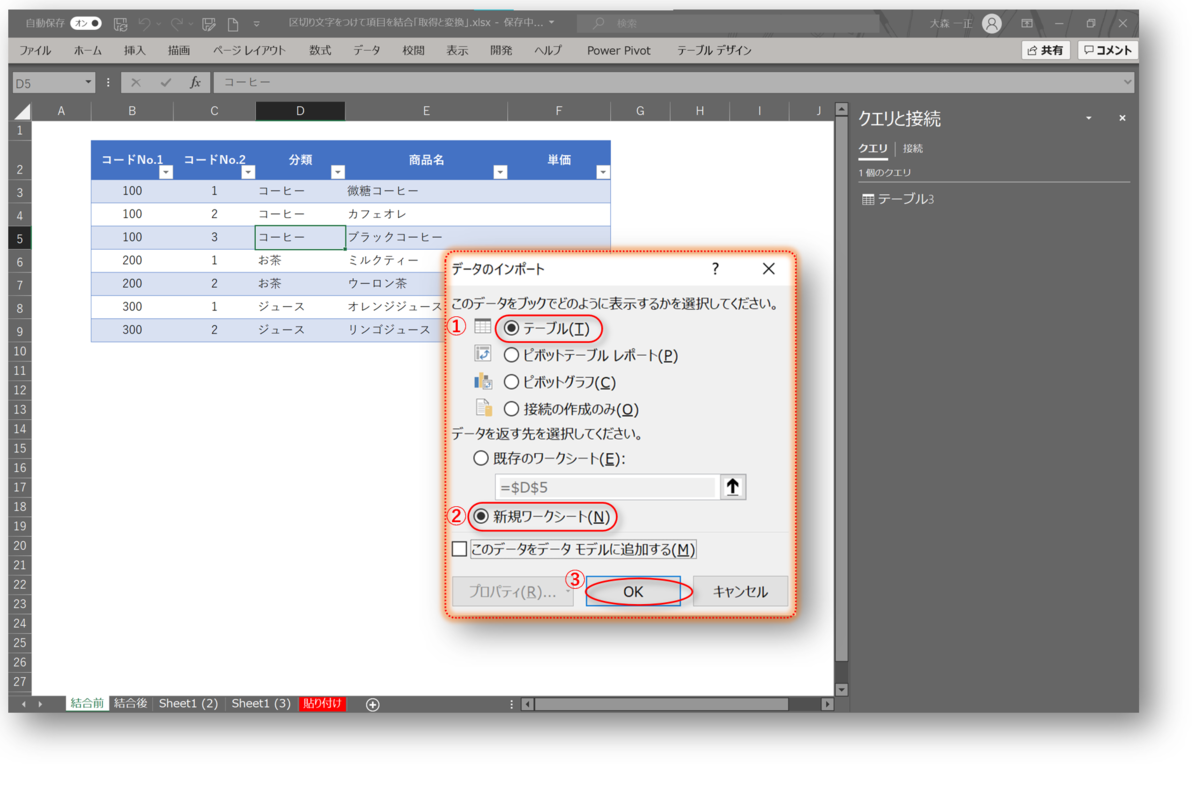Select row header 5
Image resolution: width=1200 pixels, height=808 pixels.
coord(20,238)
